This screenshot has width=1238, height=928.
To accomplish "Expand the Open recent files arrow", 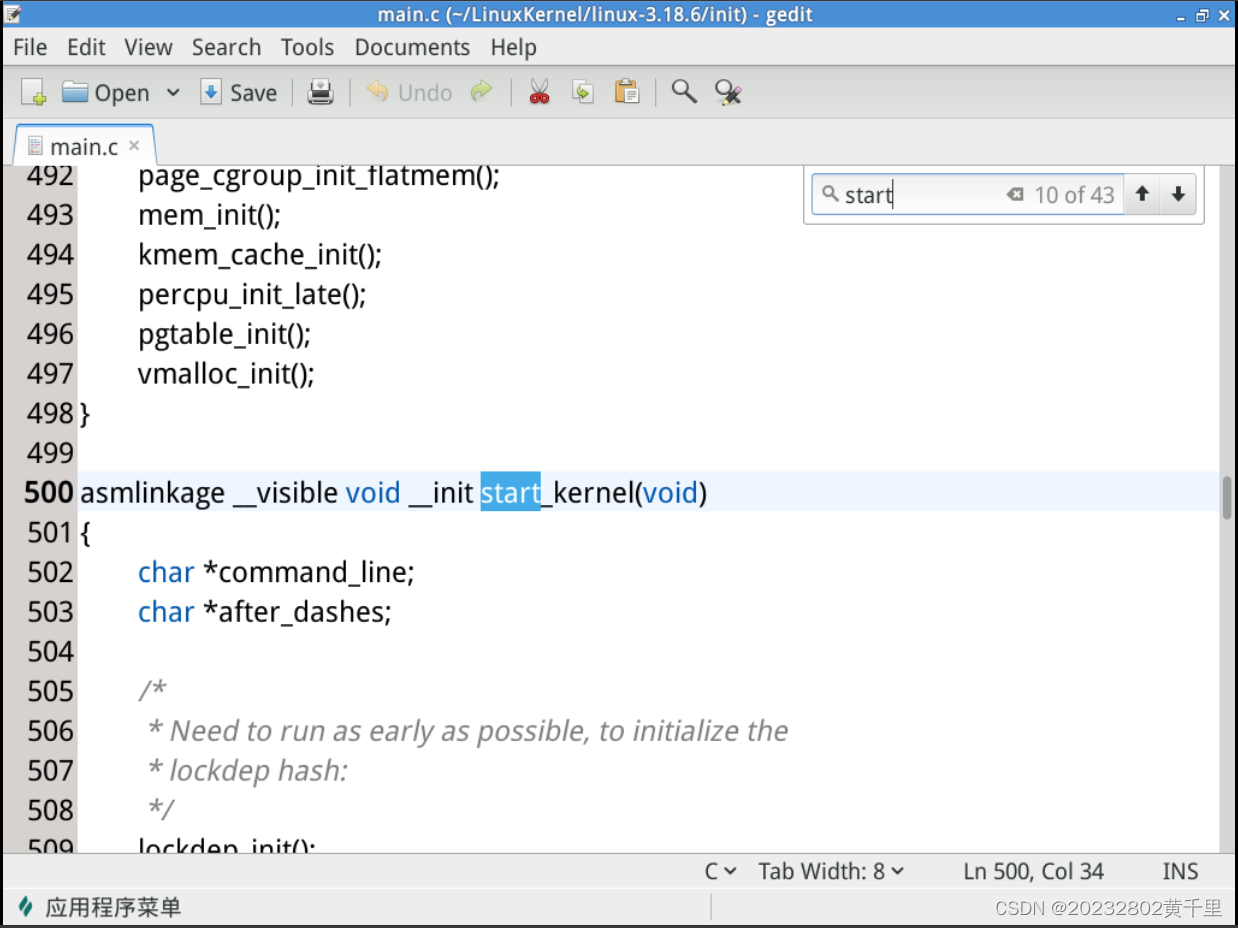I will [173, 93].
